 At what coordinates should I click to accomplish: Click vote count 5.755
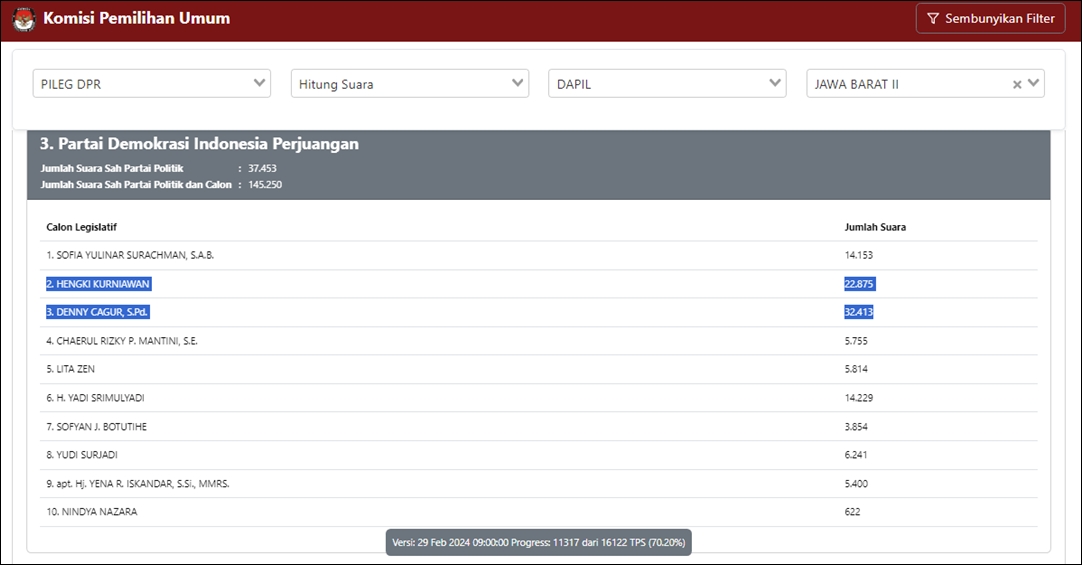click(x=856, y=341)
